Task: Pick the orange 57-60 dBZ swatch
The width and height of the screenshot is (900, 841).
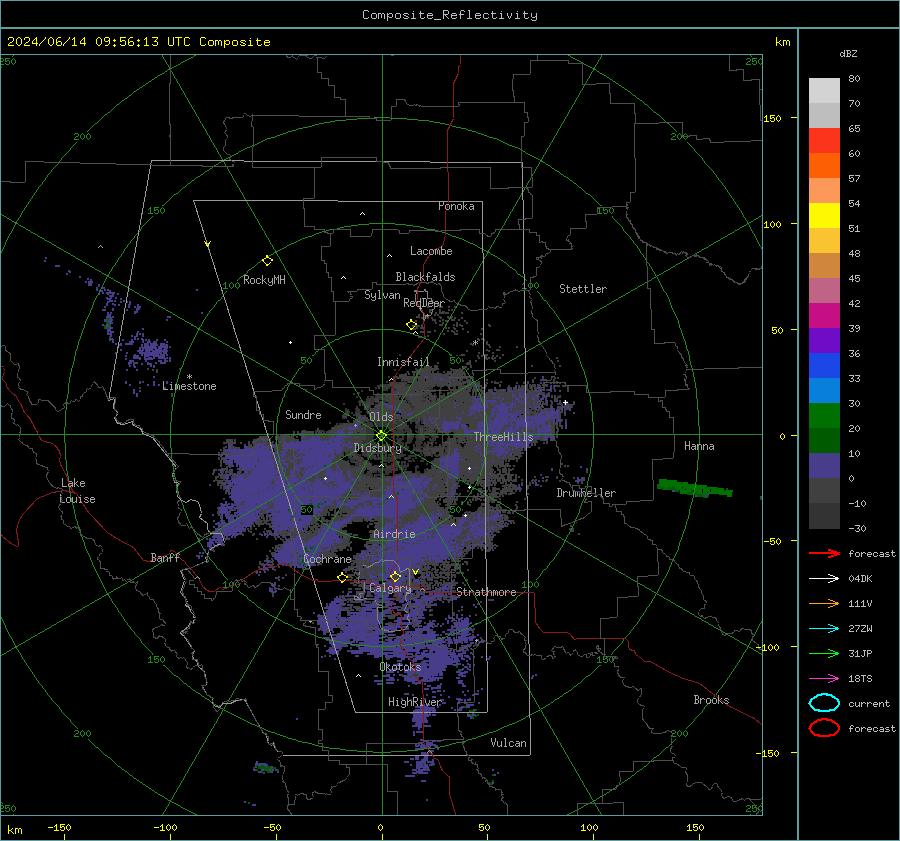Action: click(824, 166)
